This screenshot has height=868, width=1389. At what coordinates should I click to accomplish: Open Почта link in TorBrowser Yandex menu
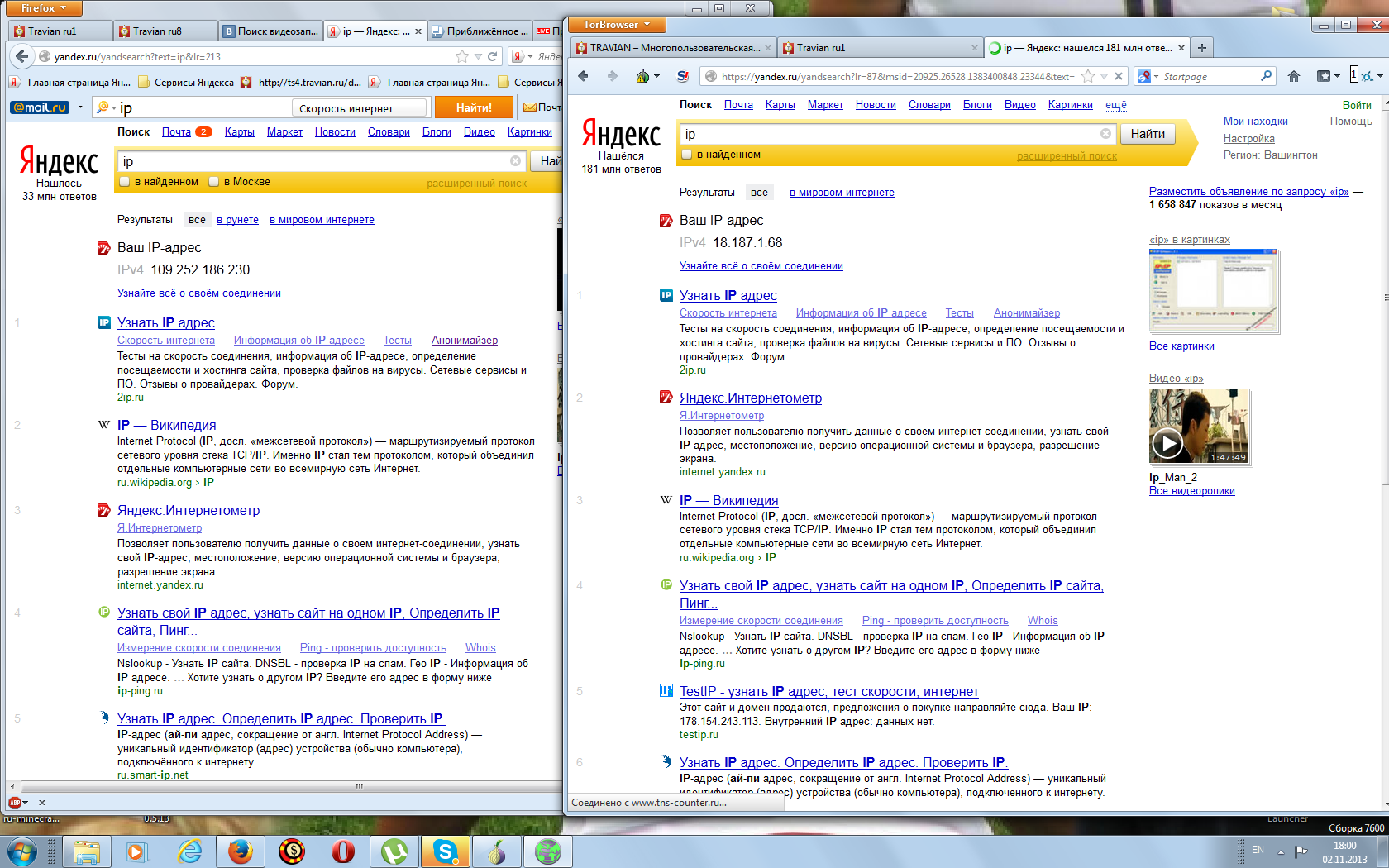(738, 105)
